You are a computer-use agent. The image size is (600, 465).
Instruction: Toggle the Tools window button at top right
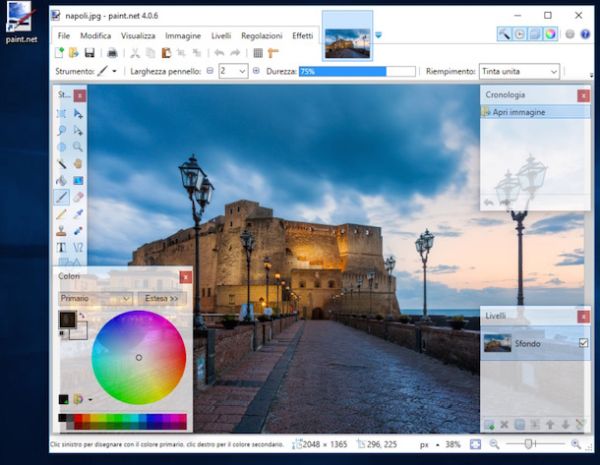coord(505,33)
